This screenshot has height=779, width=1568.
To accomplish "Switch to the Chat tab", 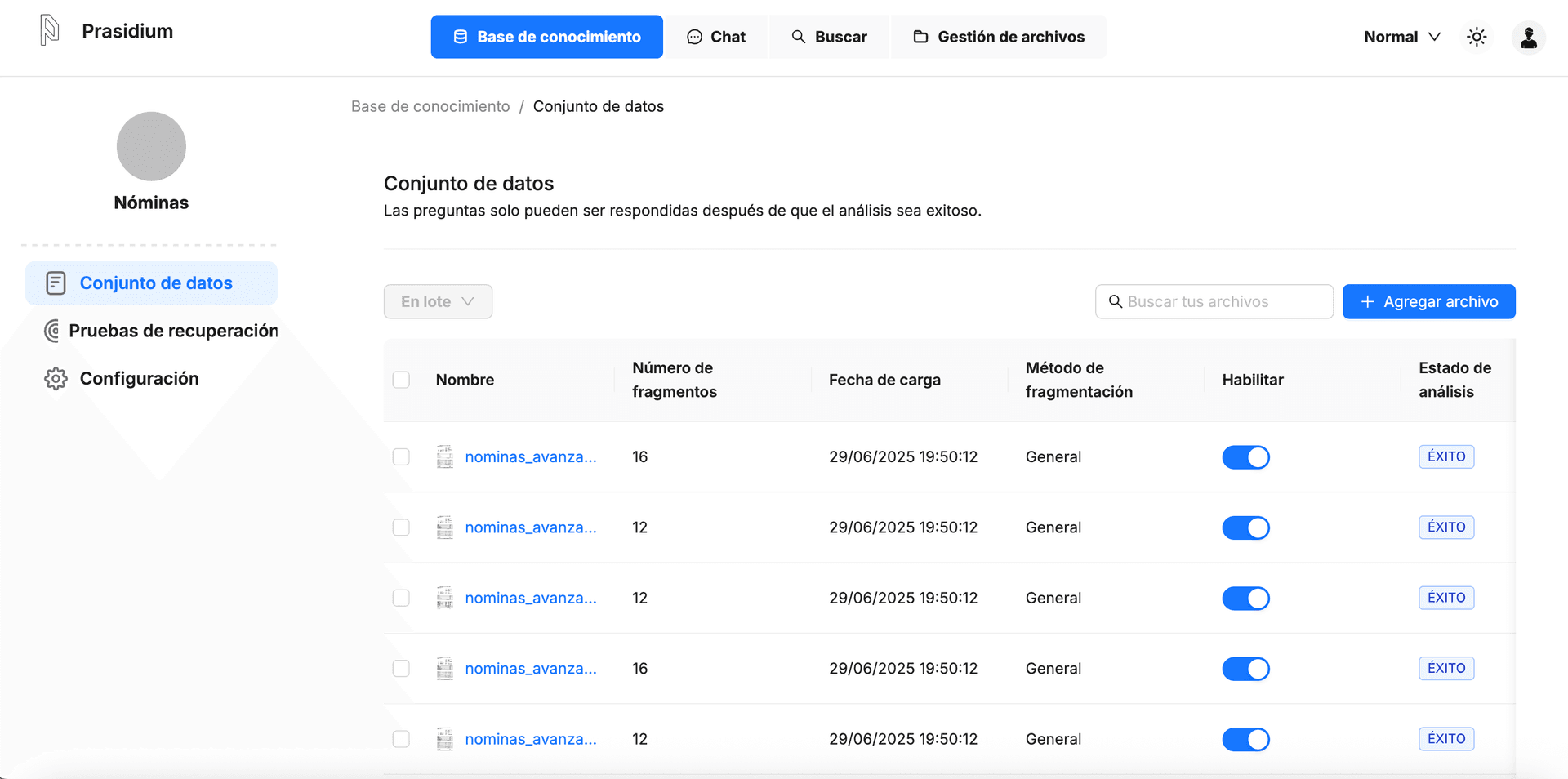I will coord(717,37).
